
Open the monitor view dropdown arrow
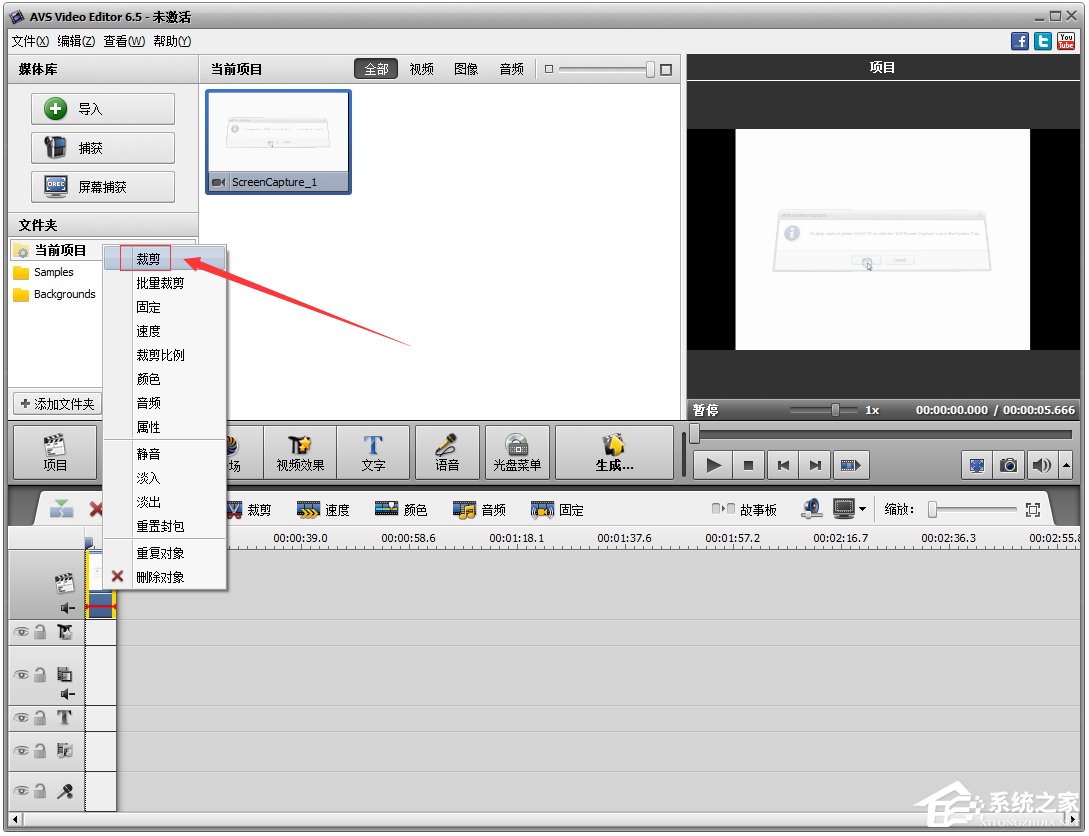[863, 510]
